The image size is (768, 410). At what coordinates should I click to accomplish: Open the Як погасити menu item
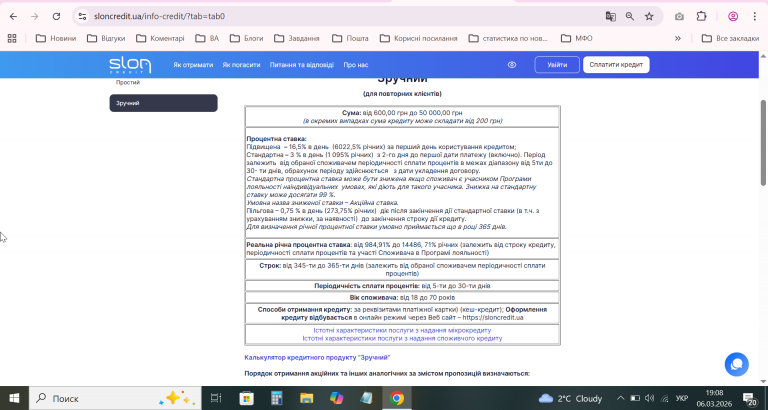241,65
